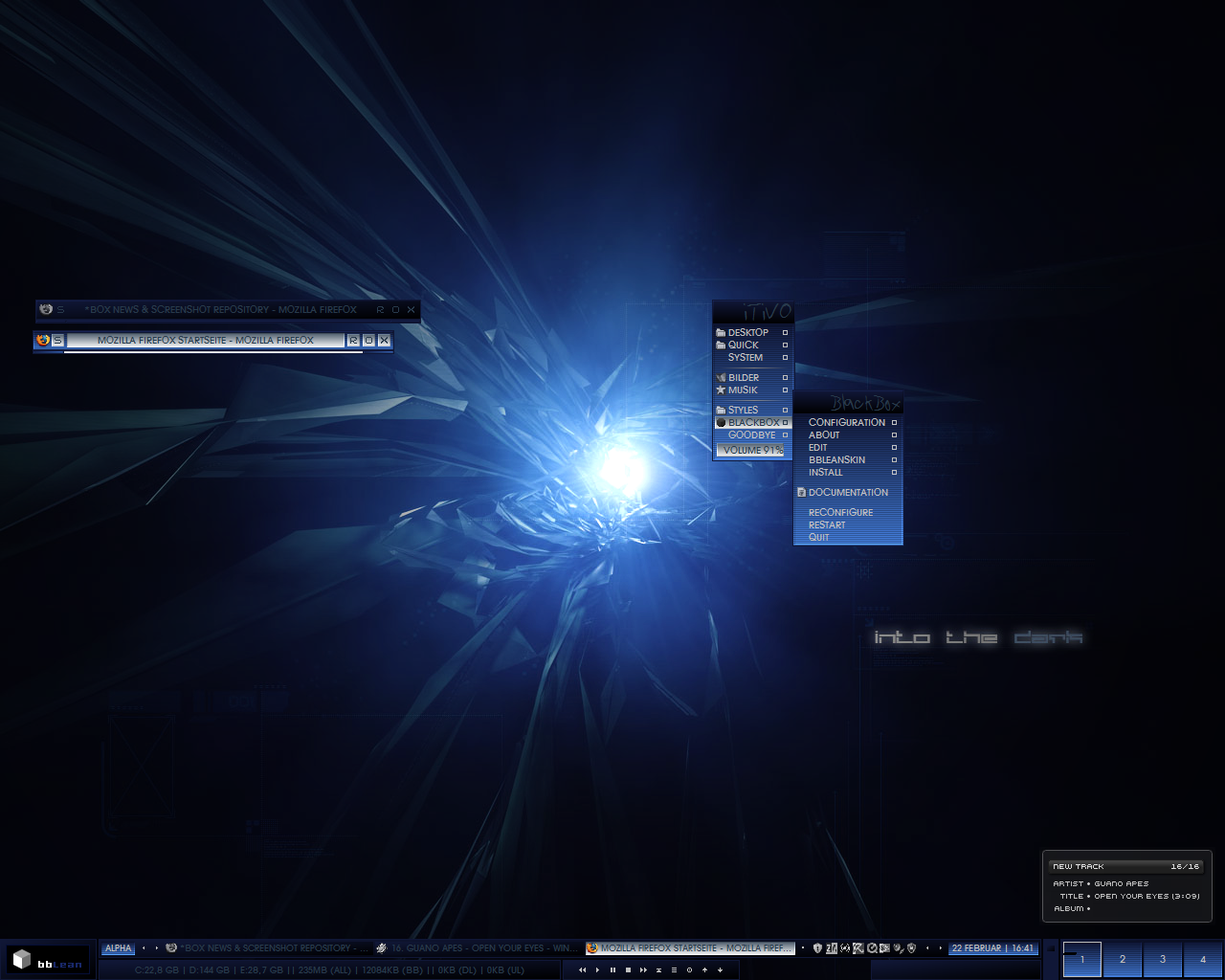Expand the Configuration submenu
The width and height of the screenshot is (1225, 980).
pos(847,422)
